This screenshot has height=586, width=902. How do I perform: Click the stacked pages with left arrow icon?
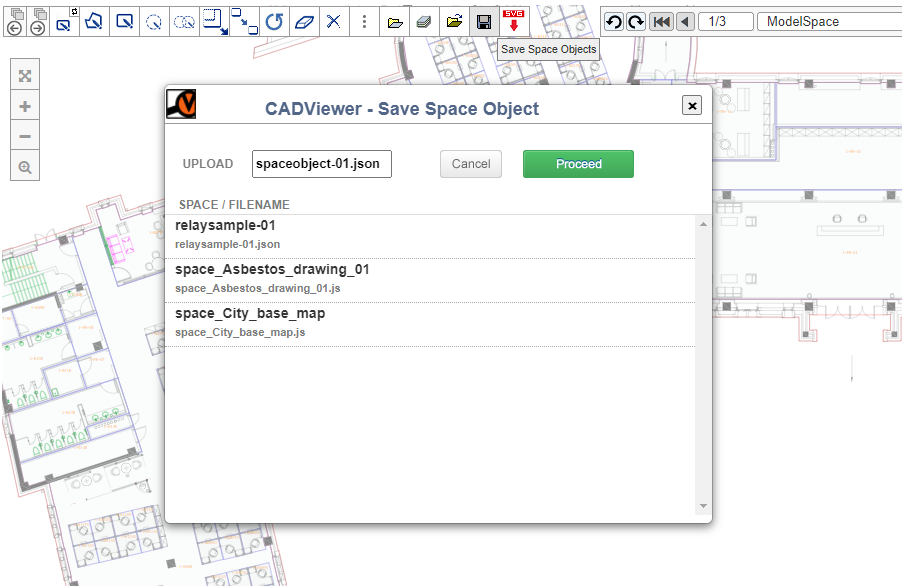pos(16,22)
